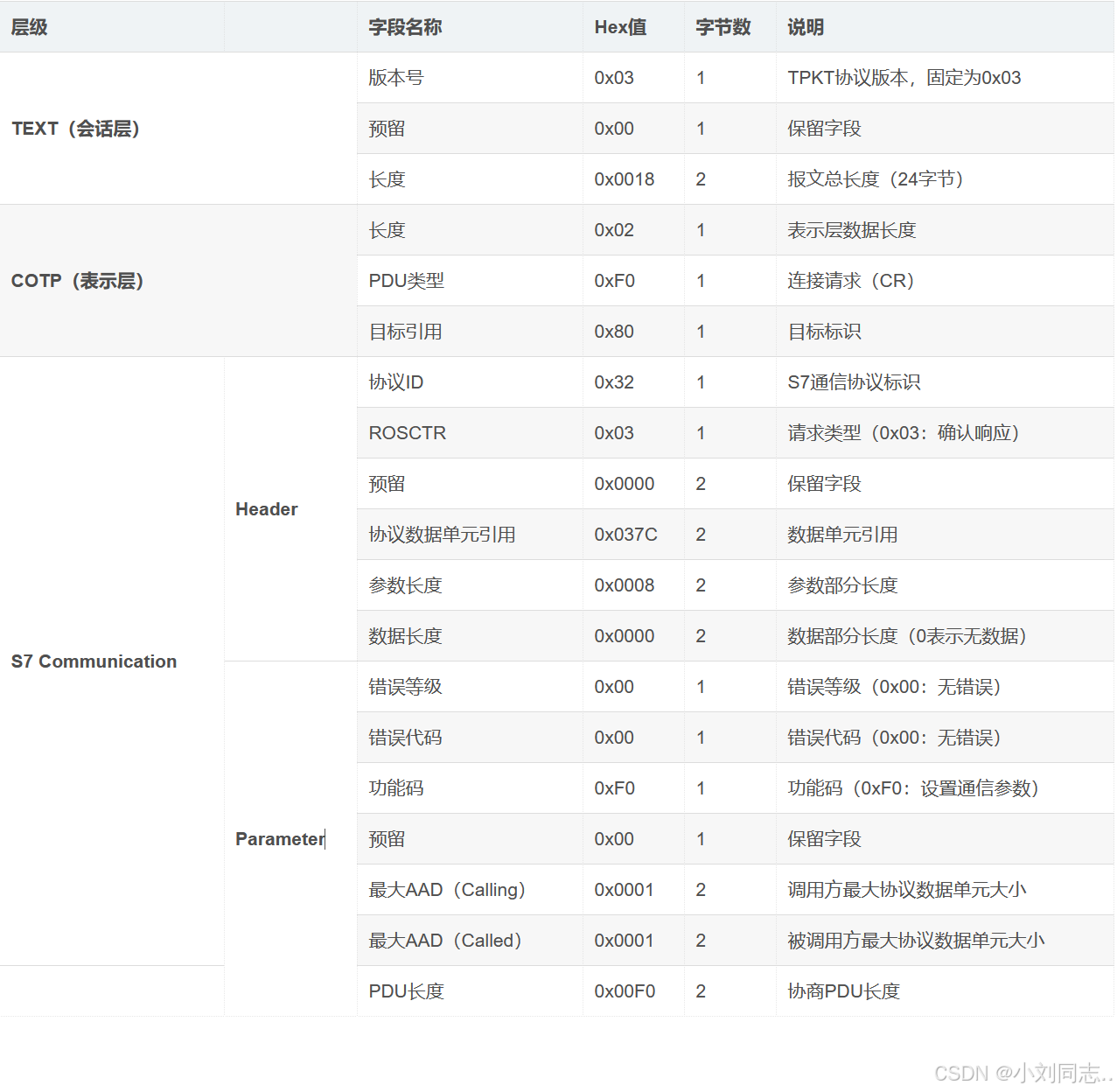
Task: Click the hex value 0x00F0
Action: click(625, 991)
